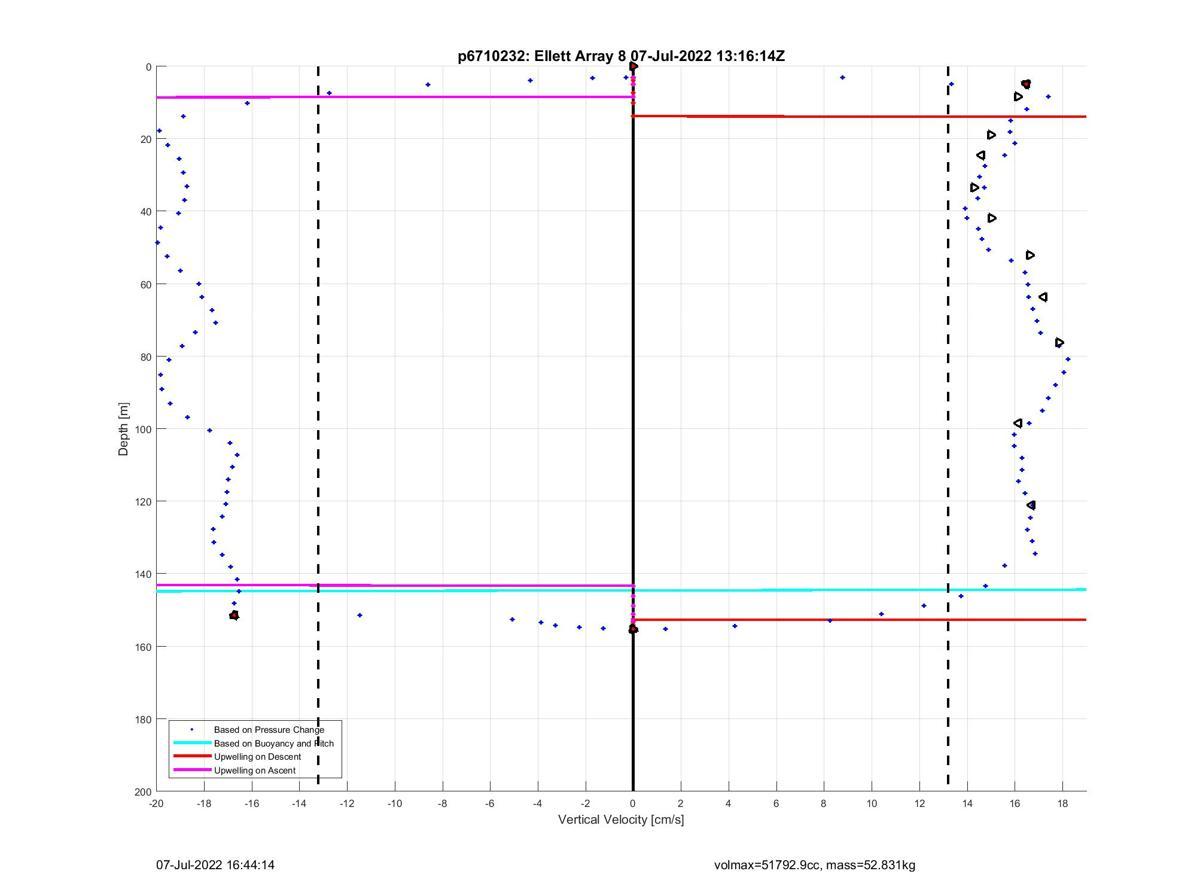Click the x-axis tick label '18'
The height and width of the screenshot is (889, 1200).
[x=1063, y=804]
